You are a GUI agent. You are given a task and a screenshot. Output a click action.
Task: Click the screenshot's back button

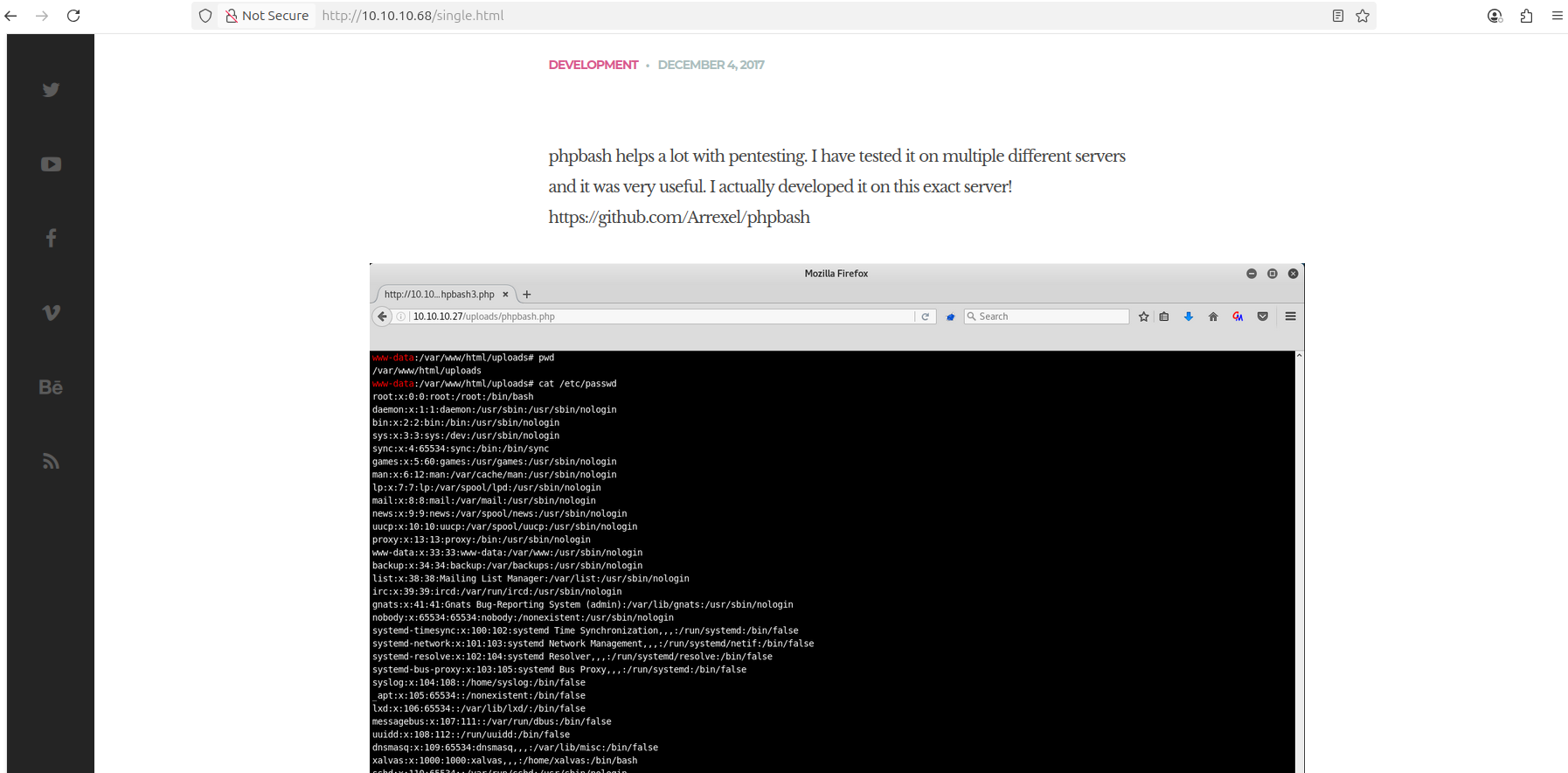[x=382, y=317]
